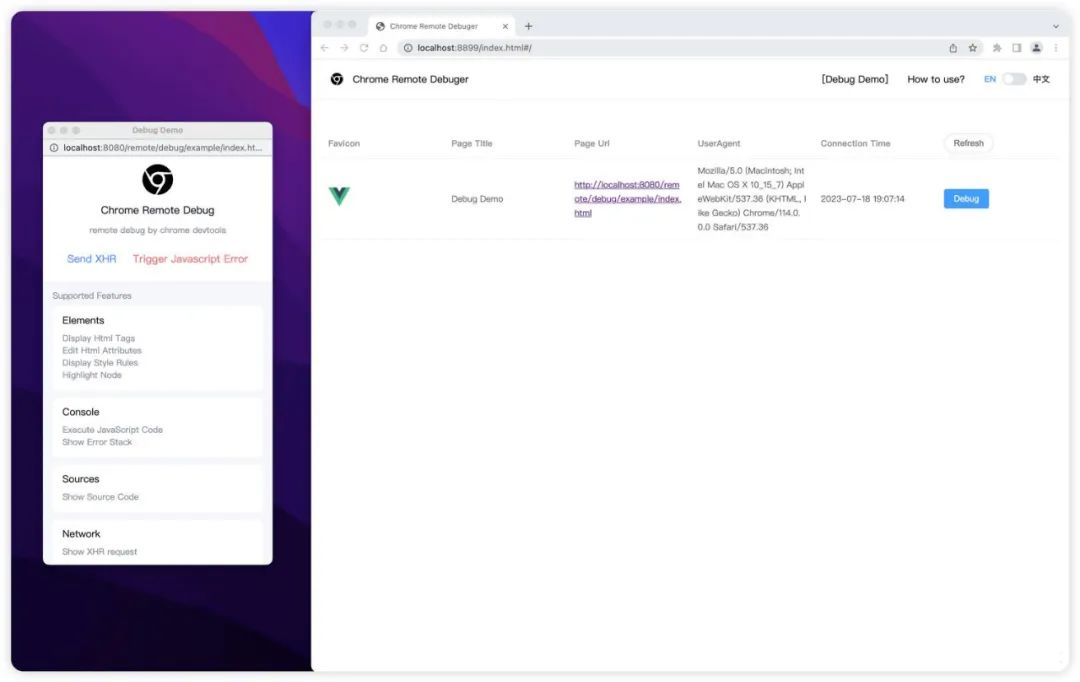The height and width of the screenshot is (682, 1080).
Task: Toggle the EN / 中文 language switch
Action: click(x=1014, y=79)
